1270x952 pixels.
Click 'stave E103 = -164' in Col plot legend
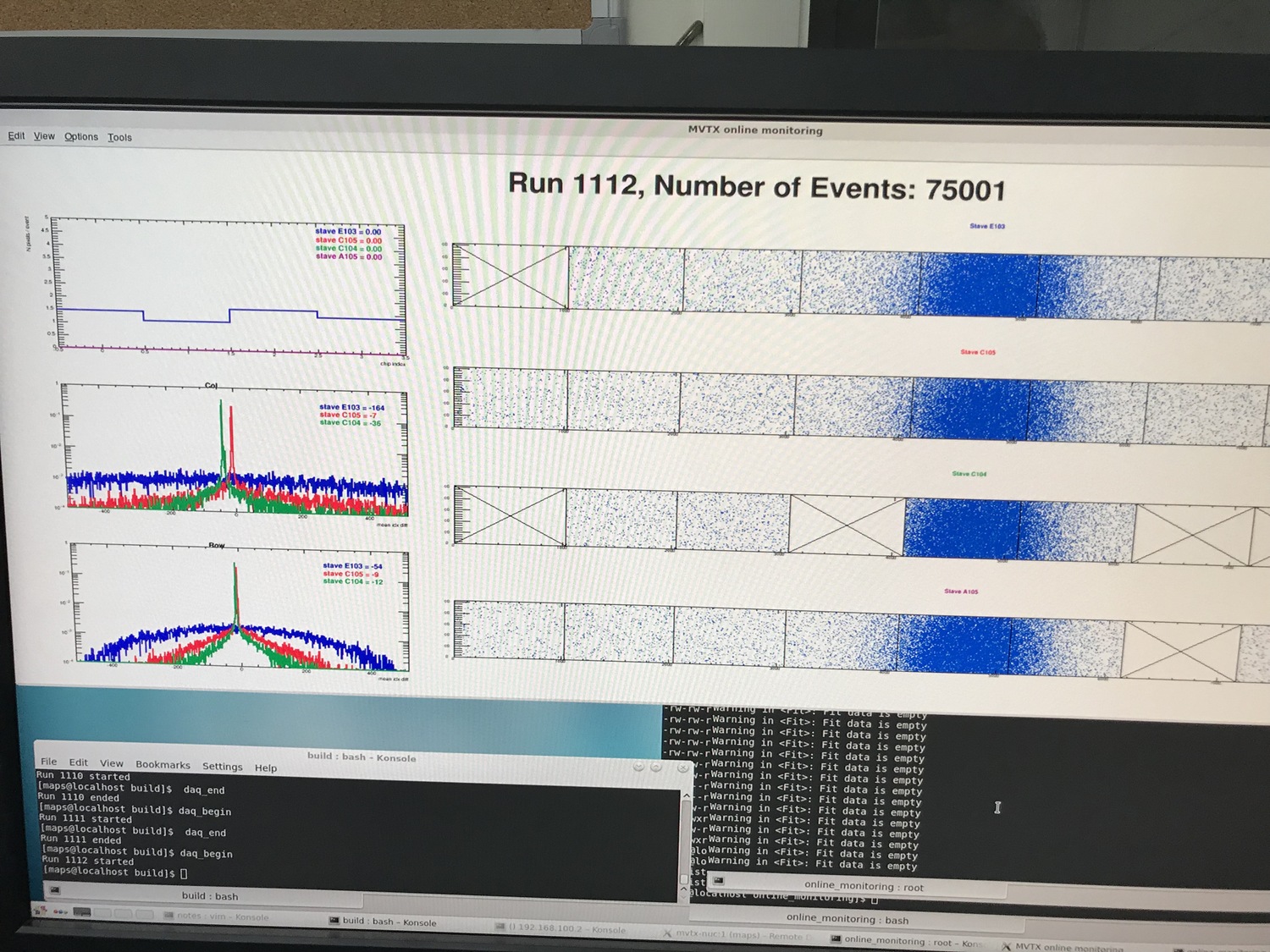click(351, 407)
